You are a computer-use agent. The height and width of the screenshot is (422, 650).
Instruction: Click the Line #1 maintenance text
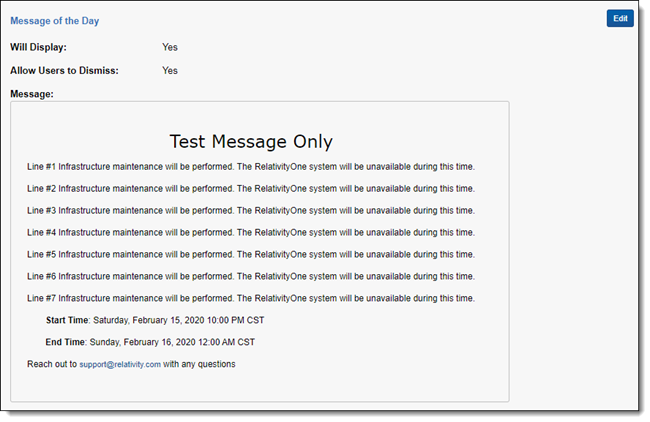click(250, 166)
